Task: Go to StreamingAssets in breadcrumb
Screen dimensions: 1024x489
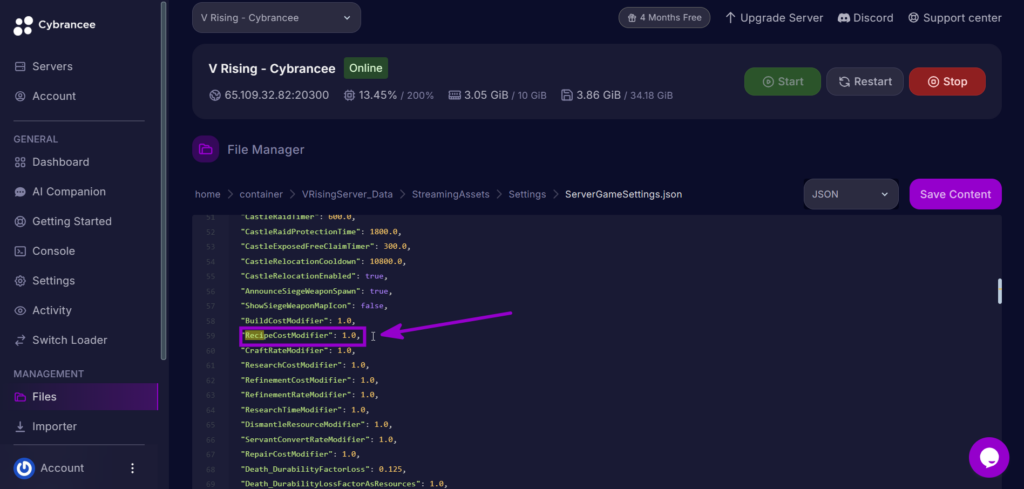Action: pyautogui.click(x=451, y=195)
